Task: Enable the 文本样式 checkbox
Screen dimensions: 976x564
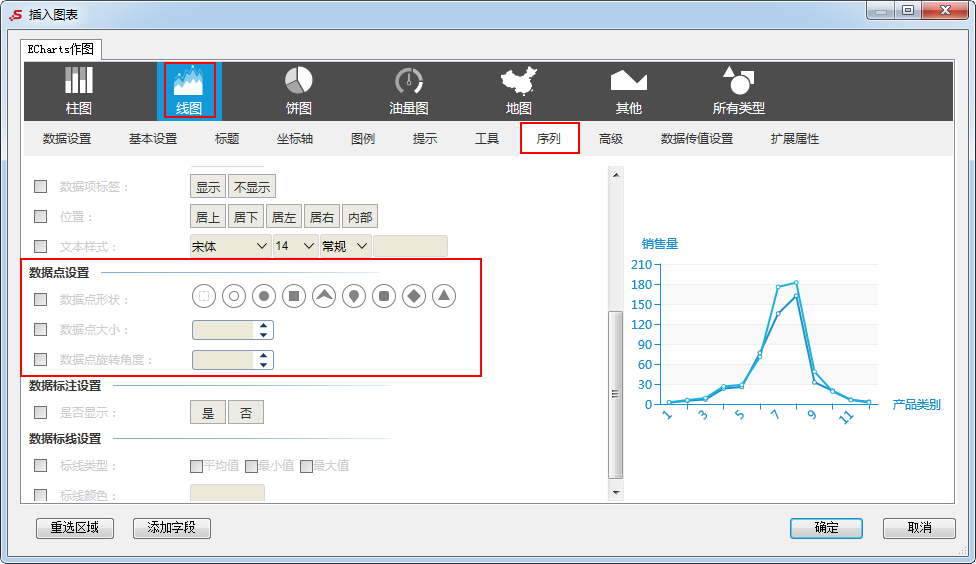Action: (x=40, y=246)
